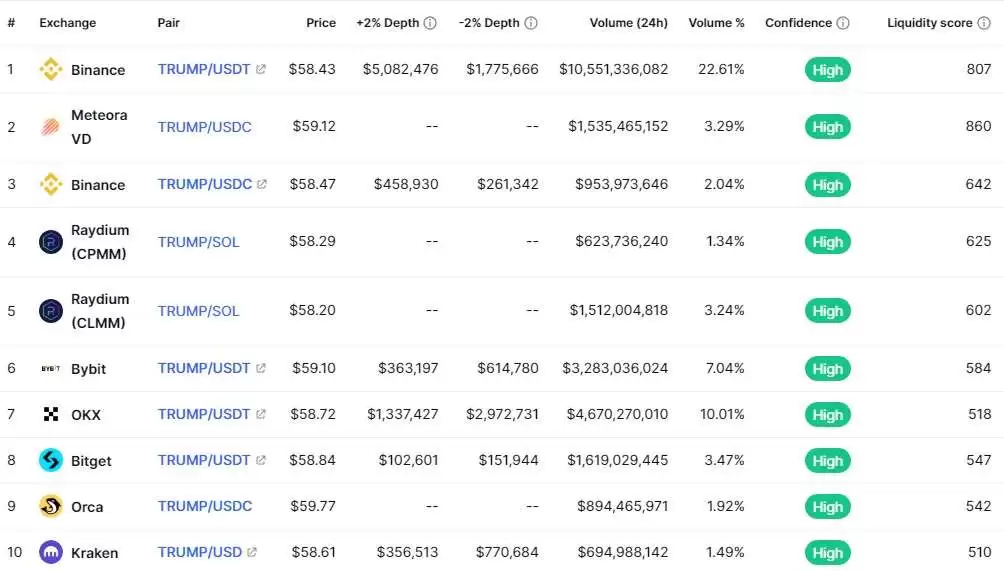Click the Bybit exchange logo
Viewport: 1004px width, 571px height.
tap(50, 369)
